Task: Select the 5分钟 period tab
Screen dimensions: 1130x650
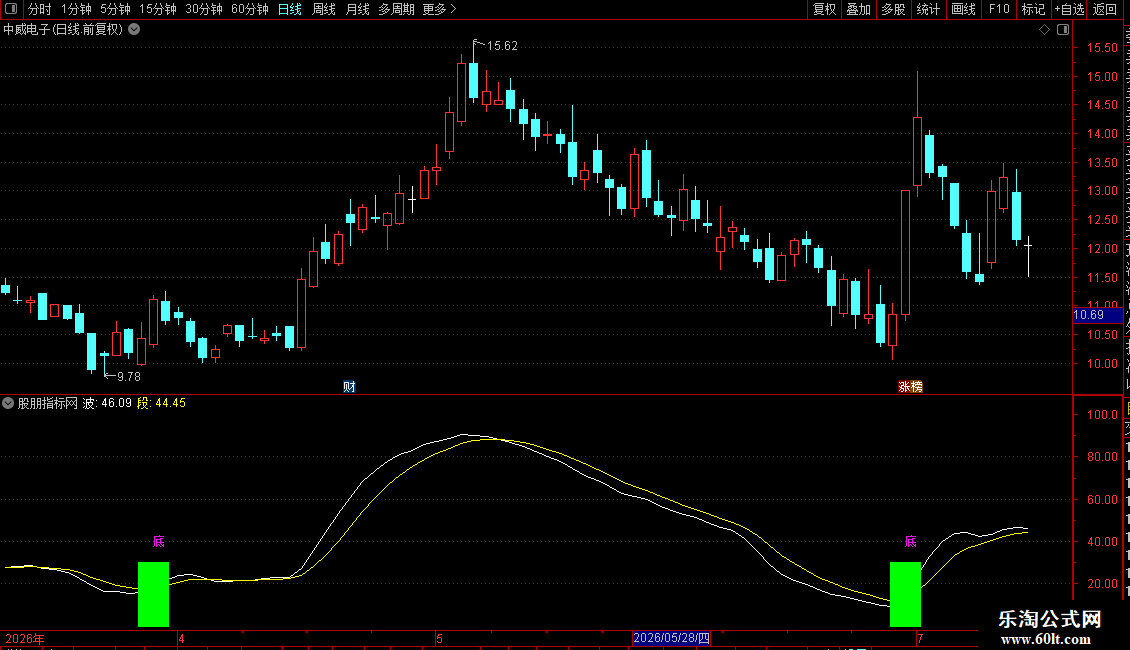Action: coord(115,9)
